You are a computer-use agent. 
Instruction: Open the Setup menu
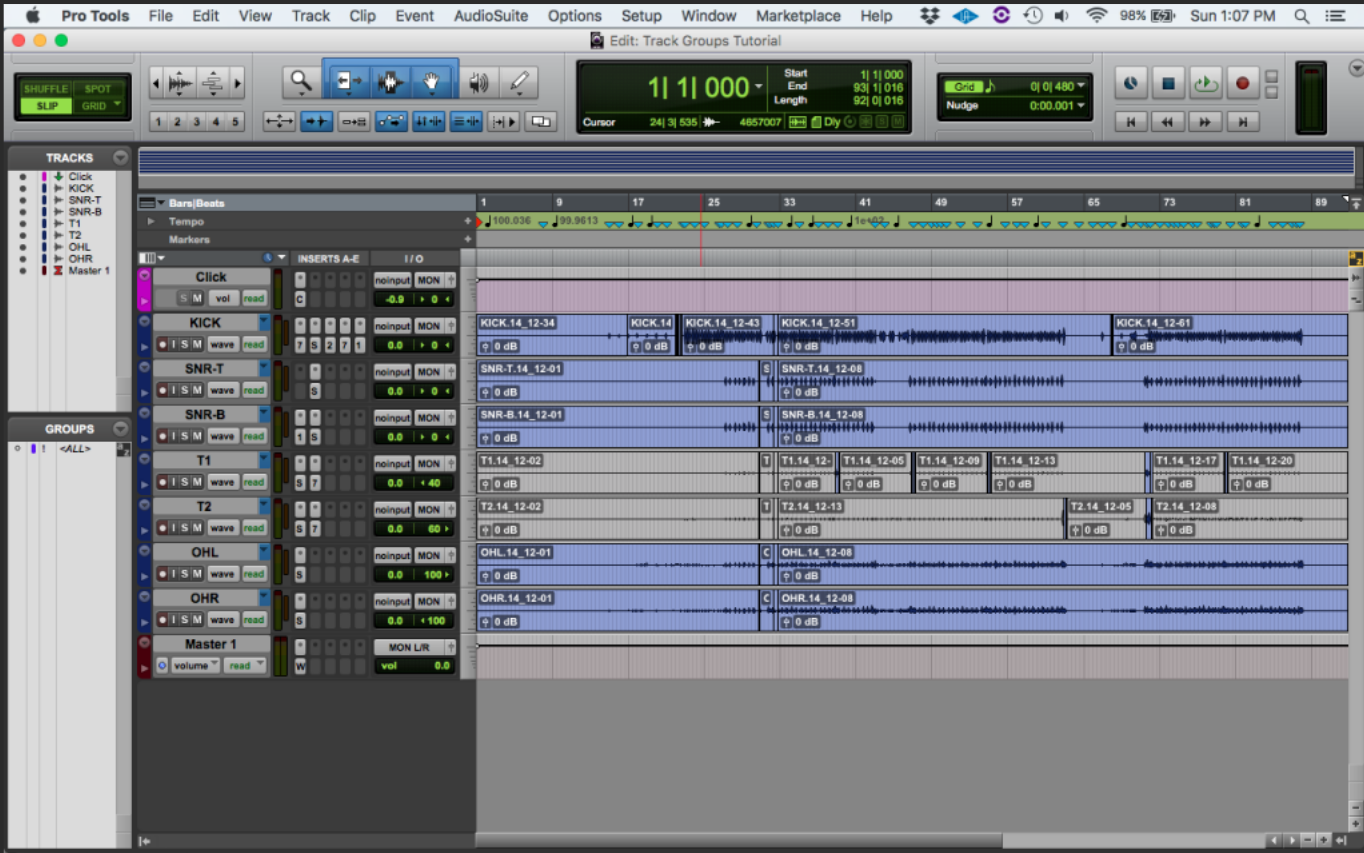[641, 16]
